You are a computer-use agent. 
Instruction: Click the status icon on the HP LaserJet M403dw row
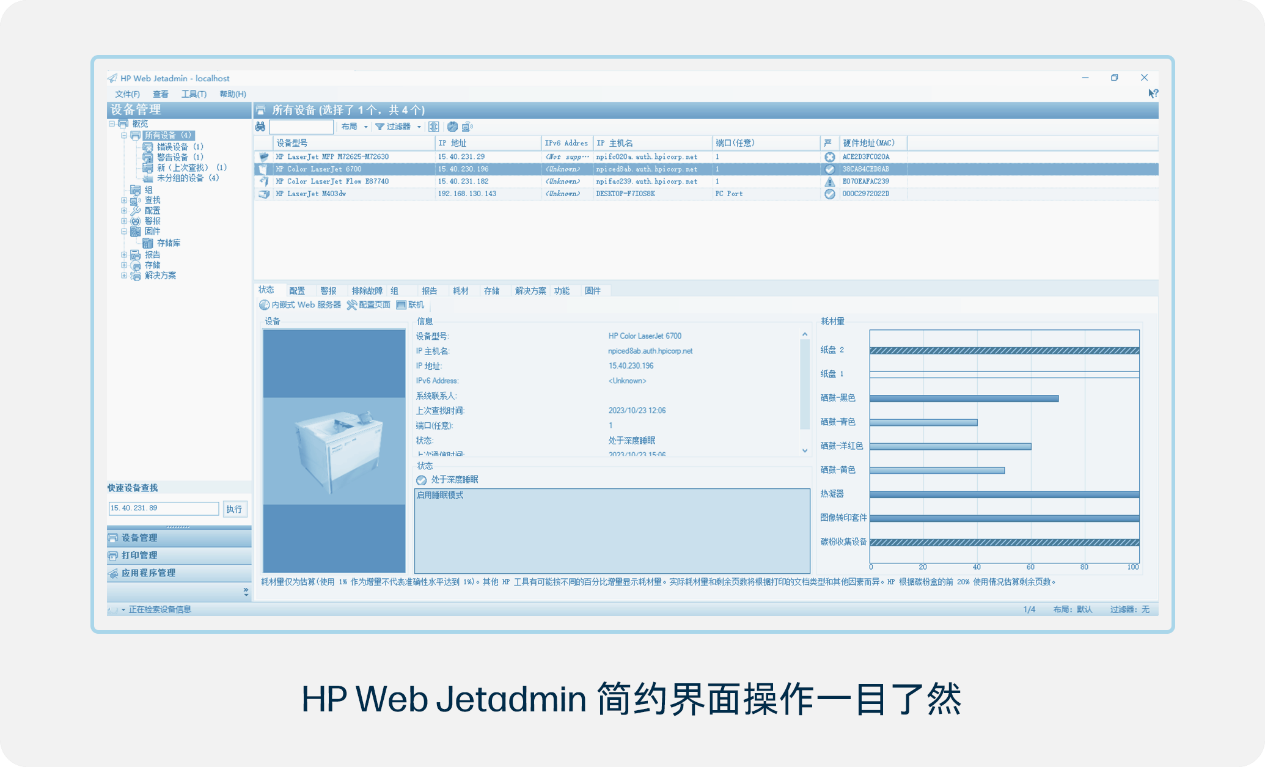pyautogui.click(x=828, y=194)
